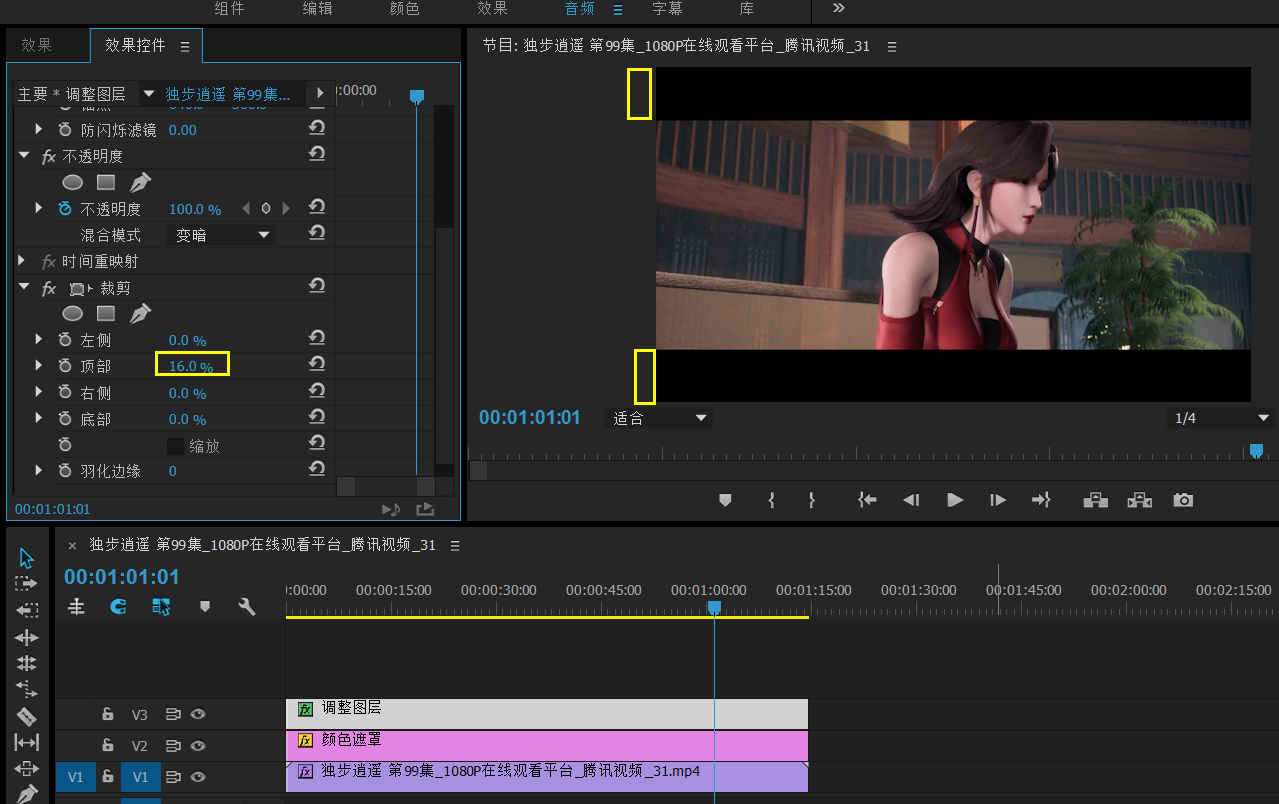Select the Track Select Forward tool
Image resolution: width=1279 pixels, height=804 pixels.
tap(27, 583)
